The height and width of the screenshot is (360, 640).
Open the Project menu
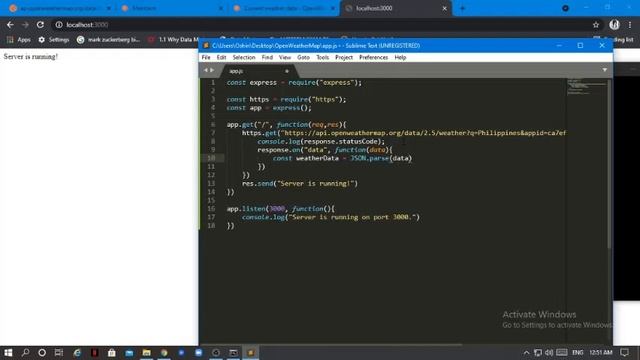click(x=344, y=58)
